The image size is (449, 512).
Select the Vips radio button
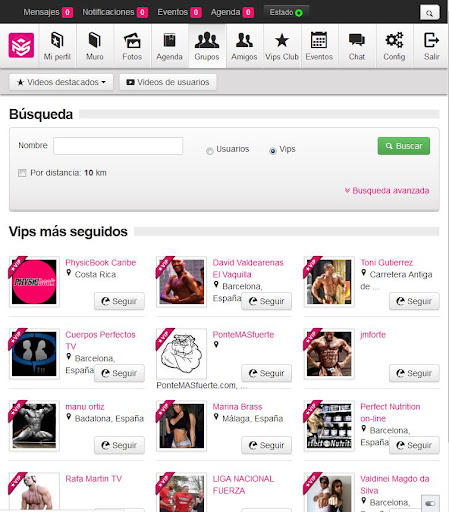click(x=273, y=151)
